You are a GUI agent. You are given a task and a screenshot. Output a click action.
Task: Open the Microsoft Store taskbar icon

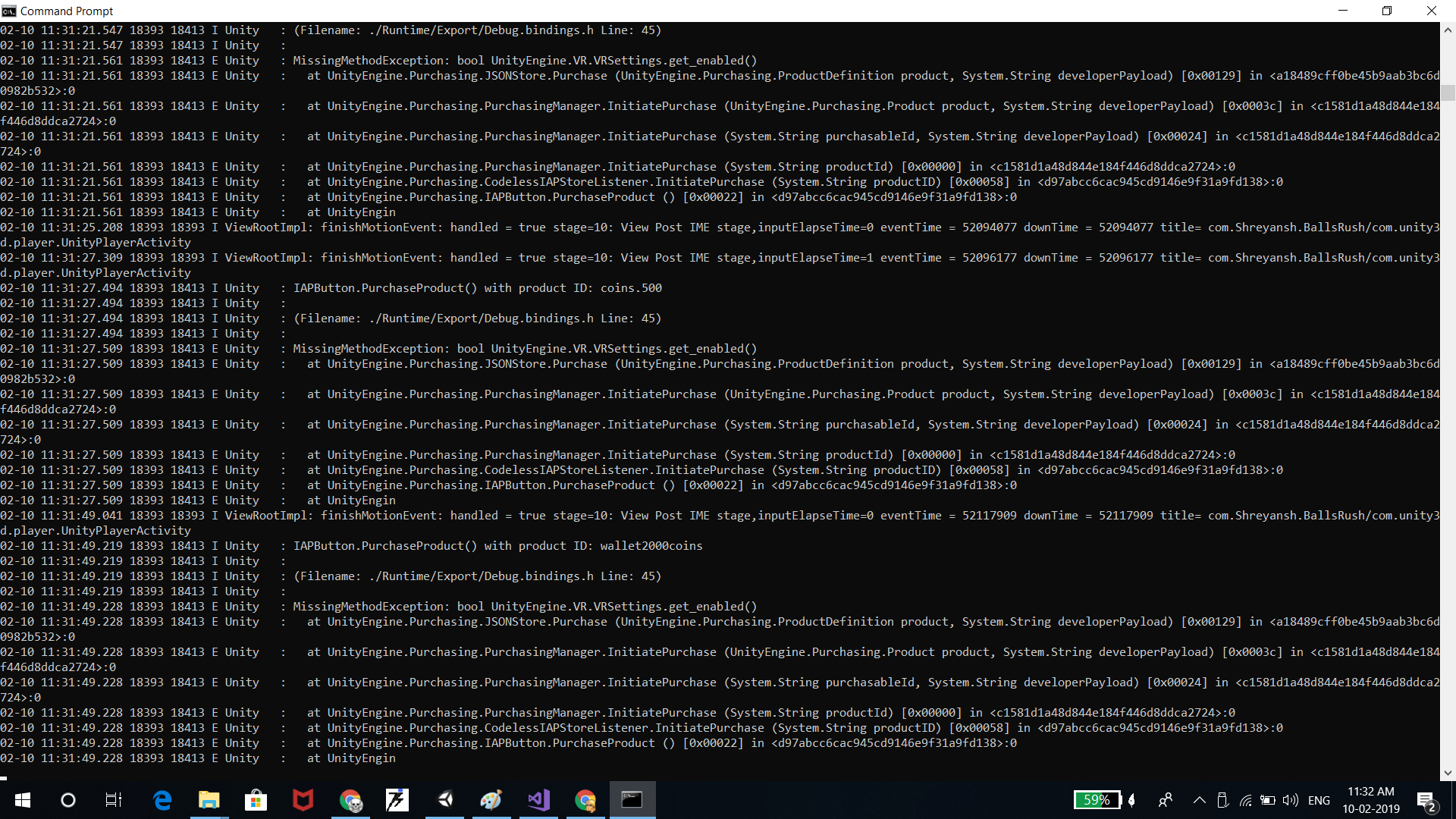point(256,800)
